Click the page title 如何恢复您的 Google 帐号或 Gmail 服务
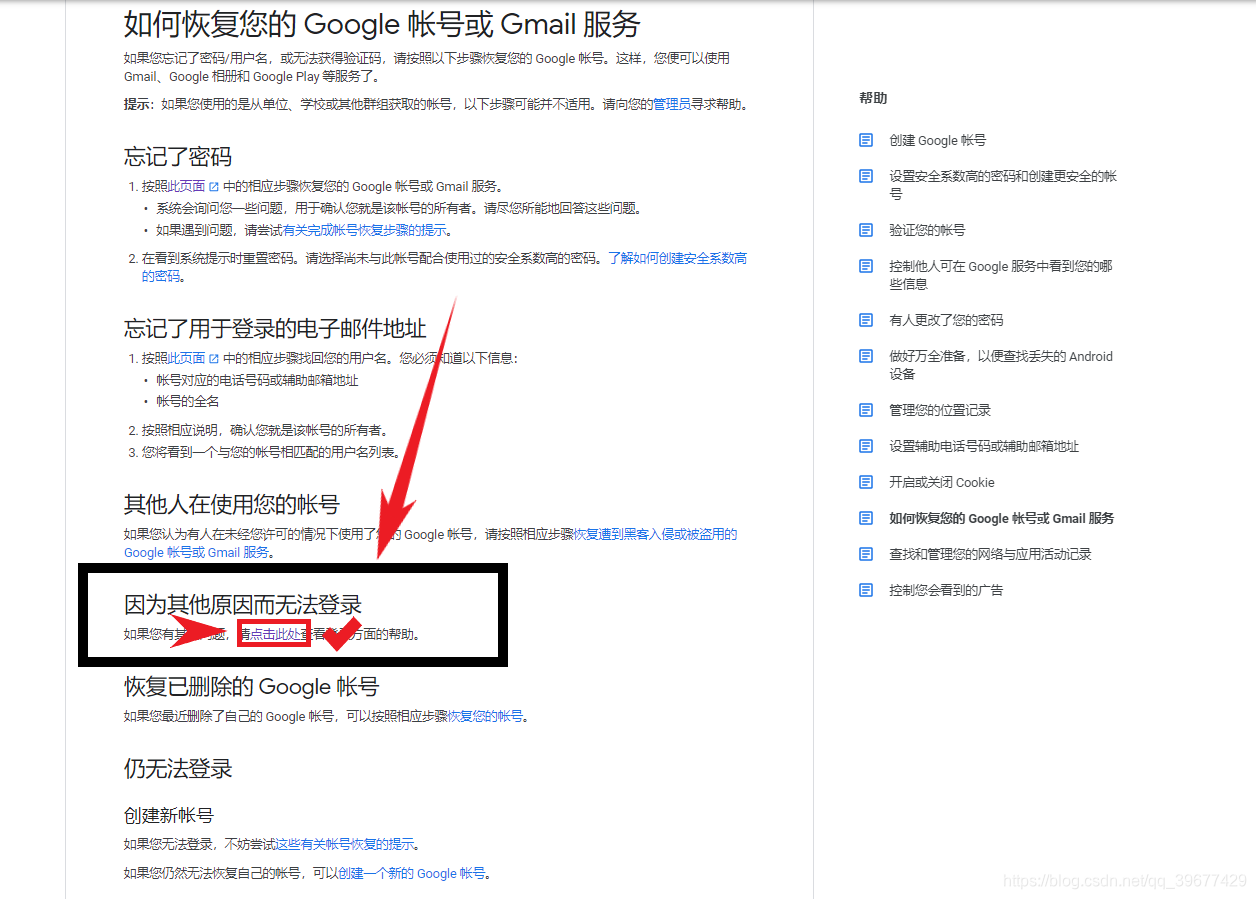1256x899 pixels. point(382,24)
